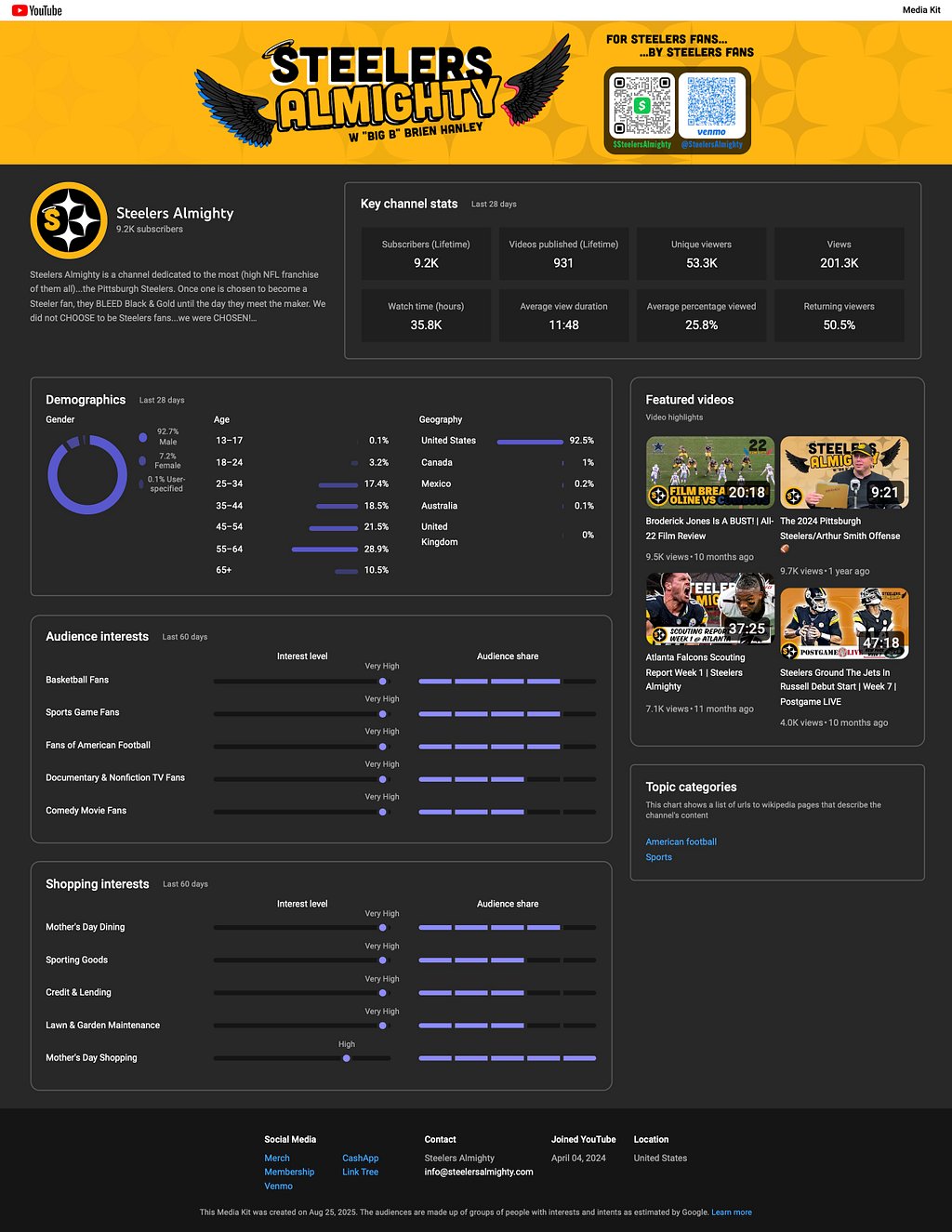The width and height of the screenshot is (952, 1232).
Task: Open Atlanta Falcons Scouting Report thumbnail
Action: tap(710, 609)
